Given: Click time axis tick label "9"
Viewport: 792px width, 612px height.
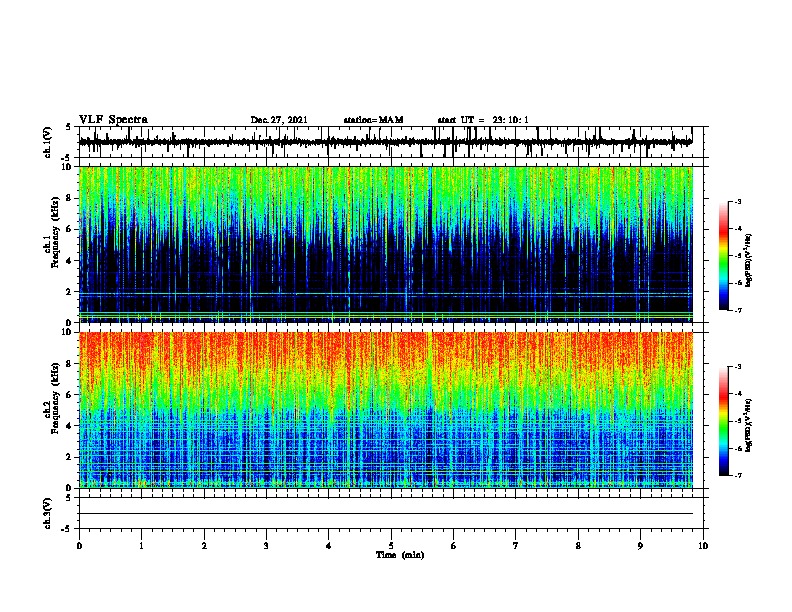Looking at the screenshot, I should [x=640, y=546].
